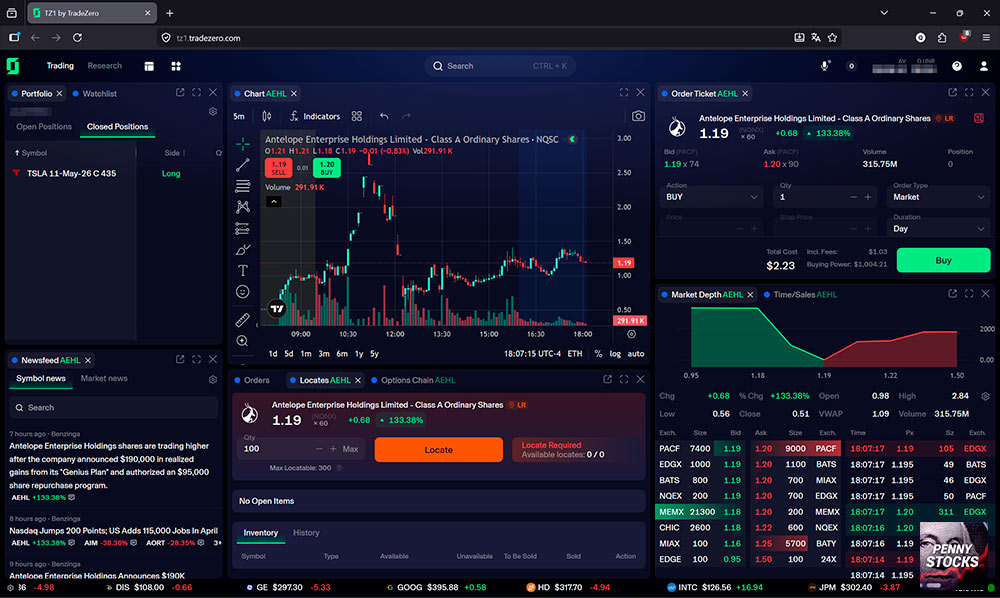Click the Max locate quantity button

350,449
